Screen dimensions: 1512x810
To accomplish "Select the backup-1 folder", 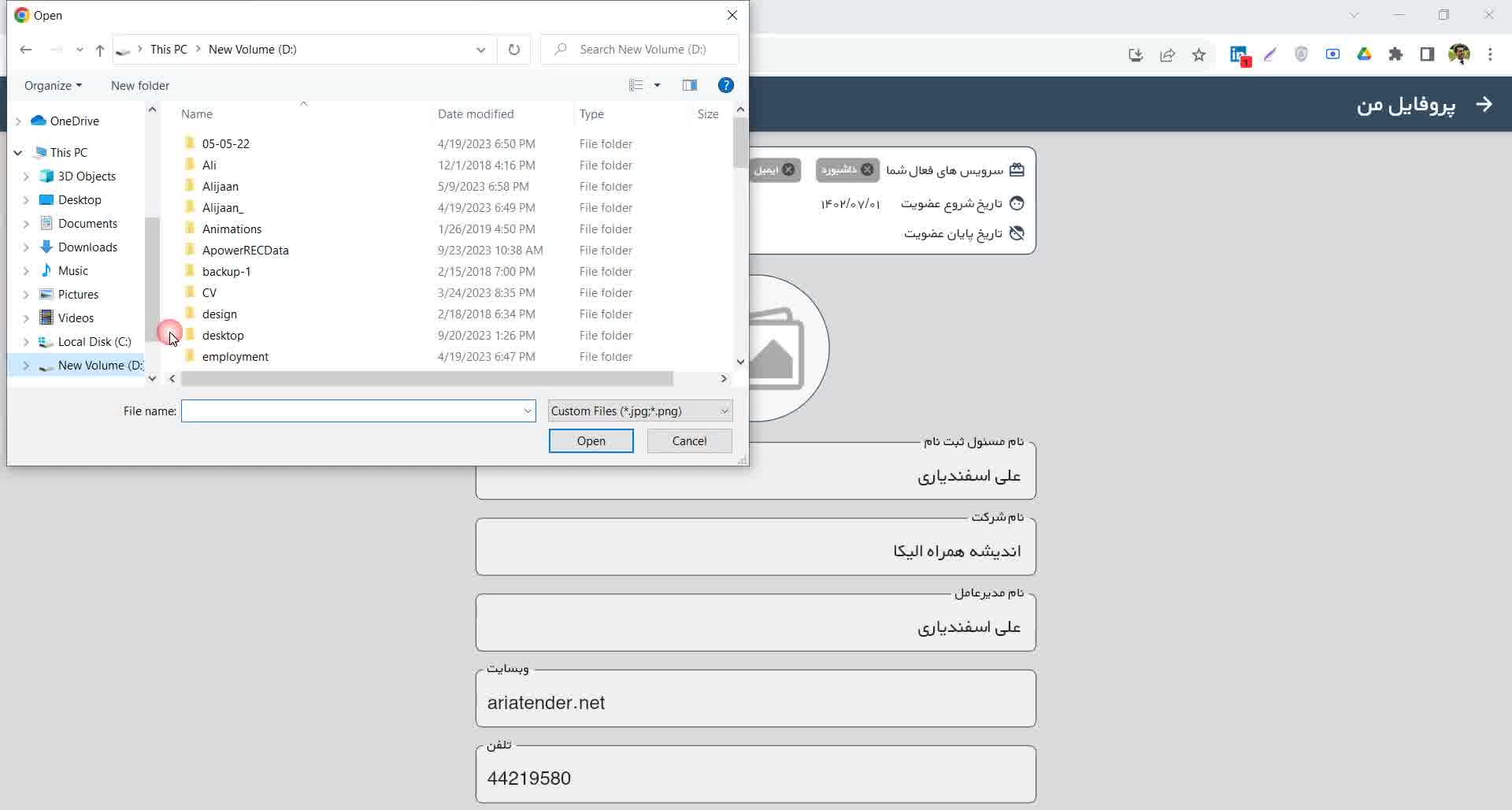I will coord(226,271).
